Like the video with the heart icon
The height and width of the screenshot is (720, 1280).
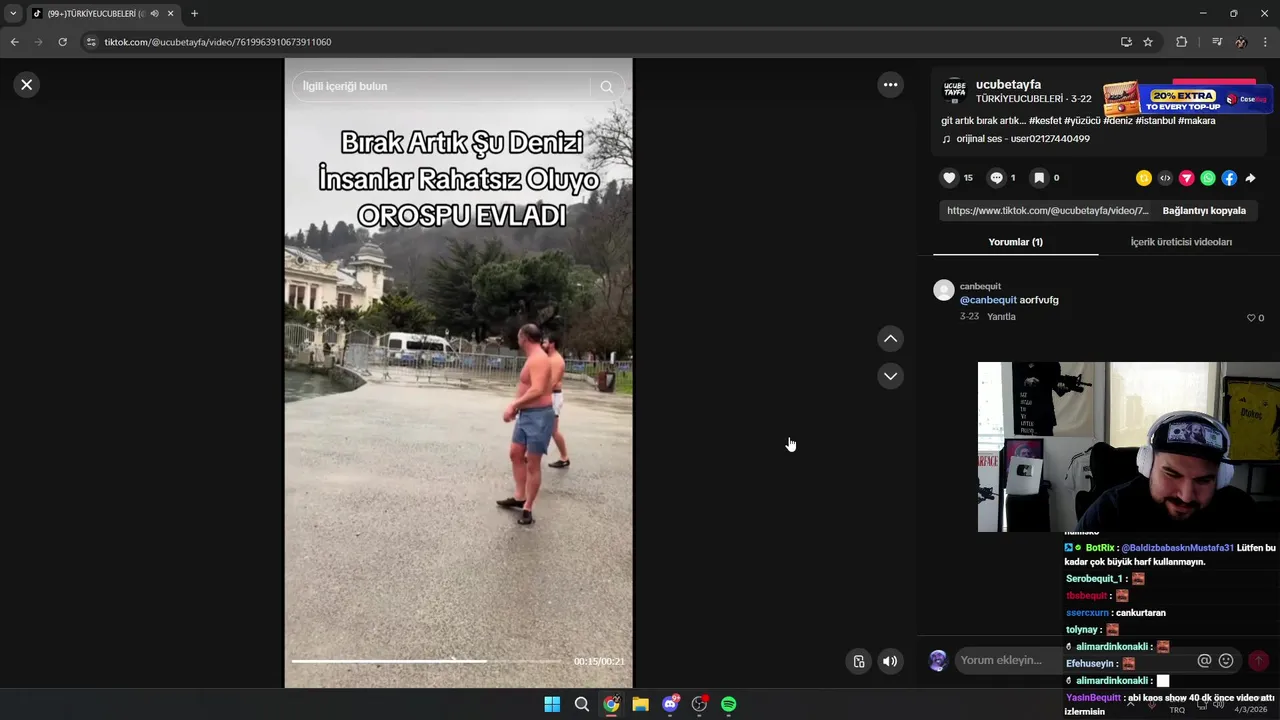point(949,178)
